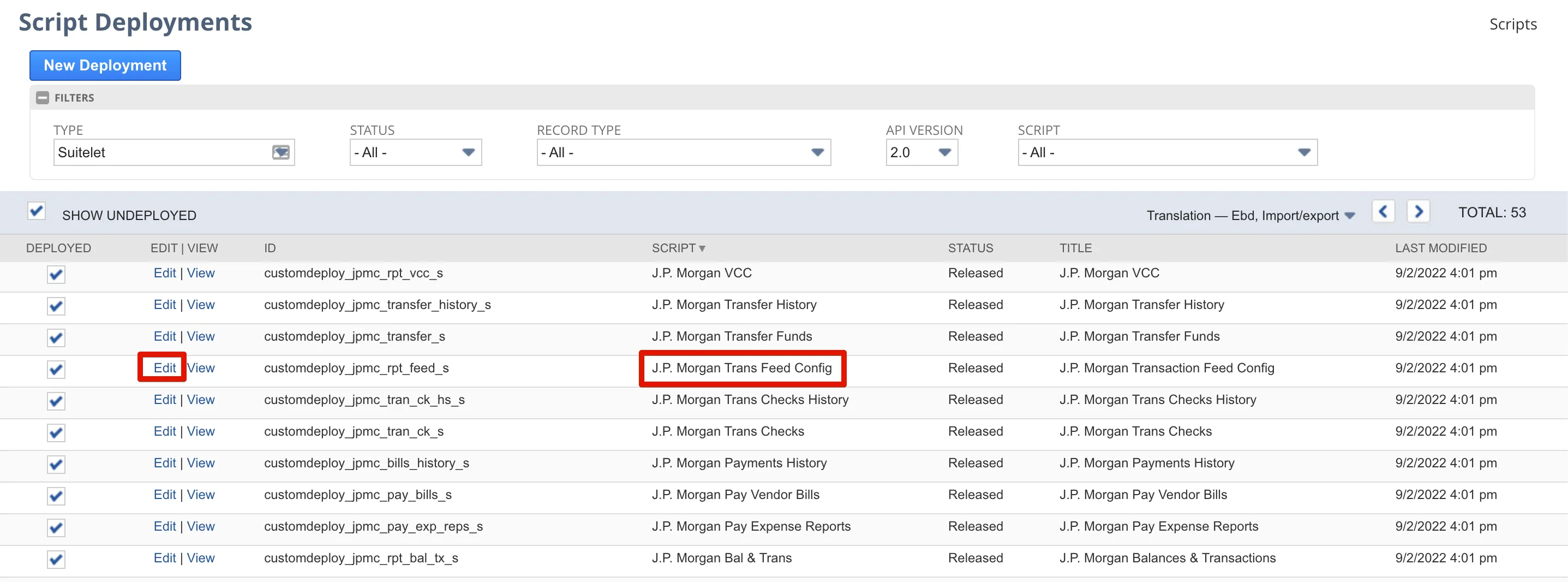Screen dimensions: 1568x582
Task: Click the Deployed column header
Action: (x=58, y=248)
